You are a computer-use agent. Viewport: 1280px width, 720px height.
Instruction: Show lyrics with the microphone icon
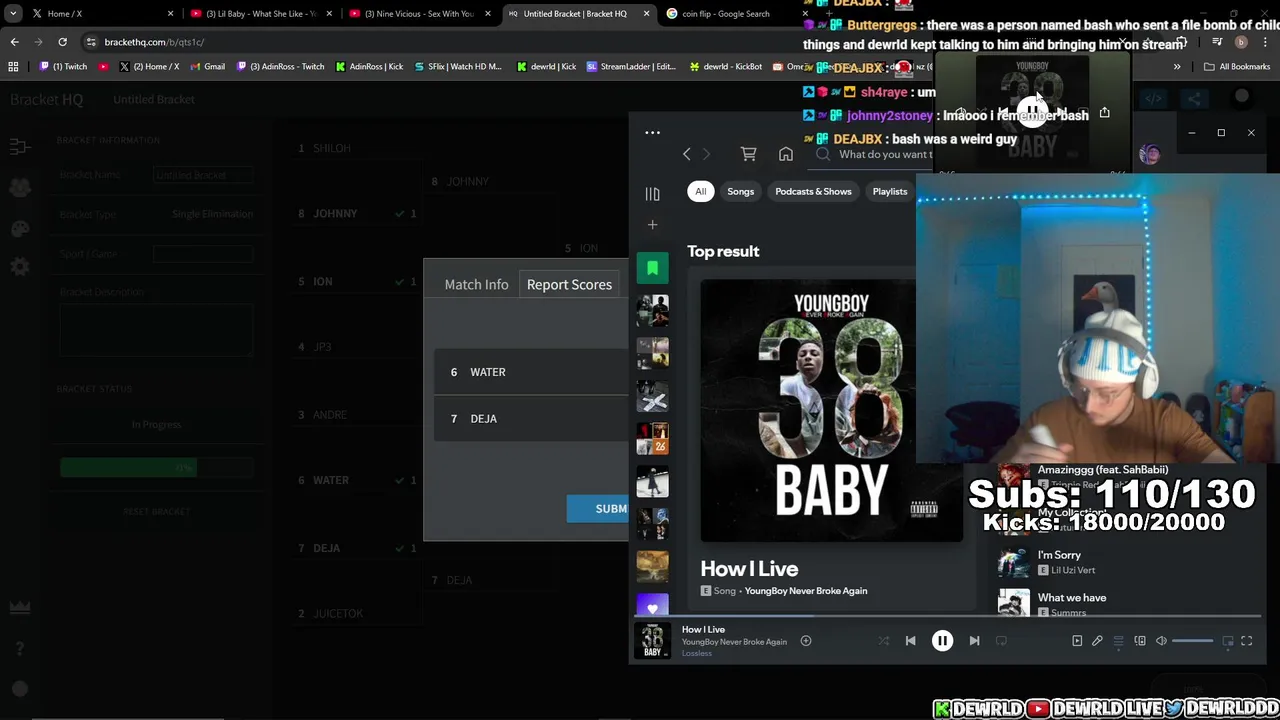tap(1097, 641)
